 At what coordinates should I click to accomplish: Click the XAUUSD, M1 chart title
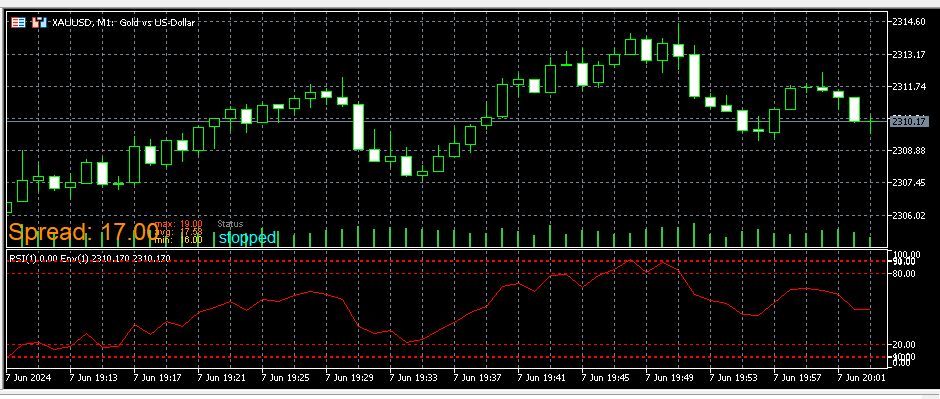click(x=123, y=22)
